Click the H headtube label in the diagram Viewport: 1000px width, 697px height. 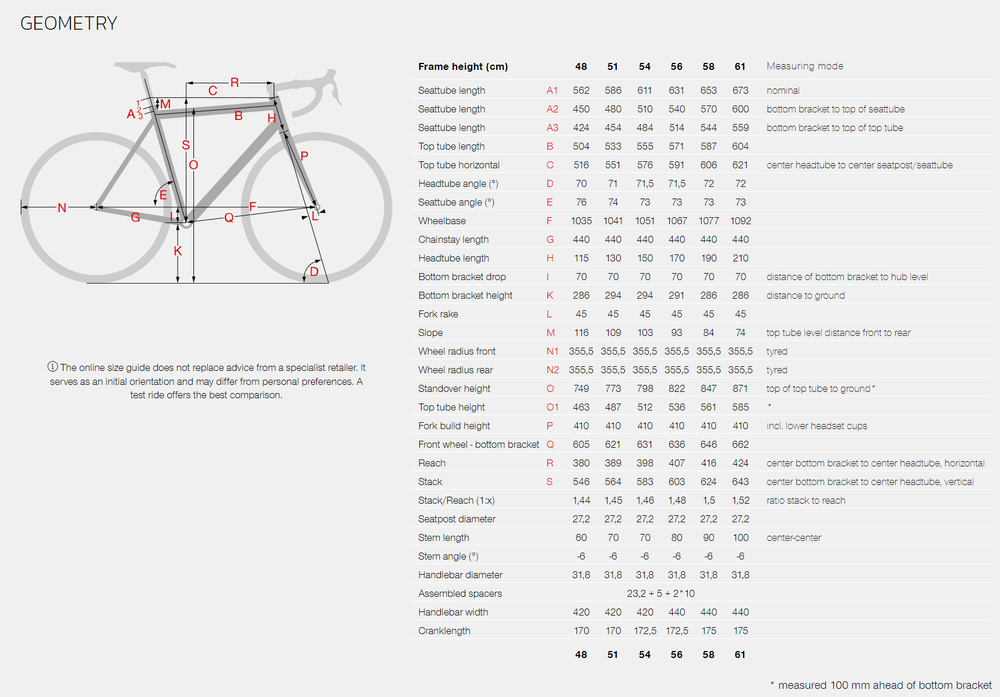pos(271,119)
